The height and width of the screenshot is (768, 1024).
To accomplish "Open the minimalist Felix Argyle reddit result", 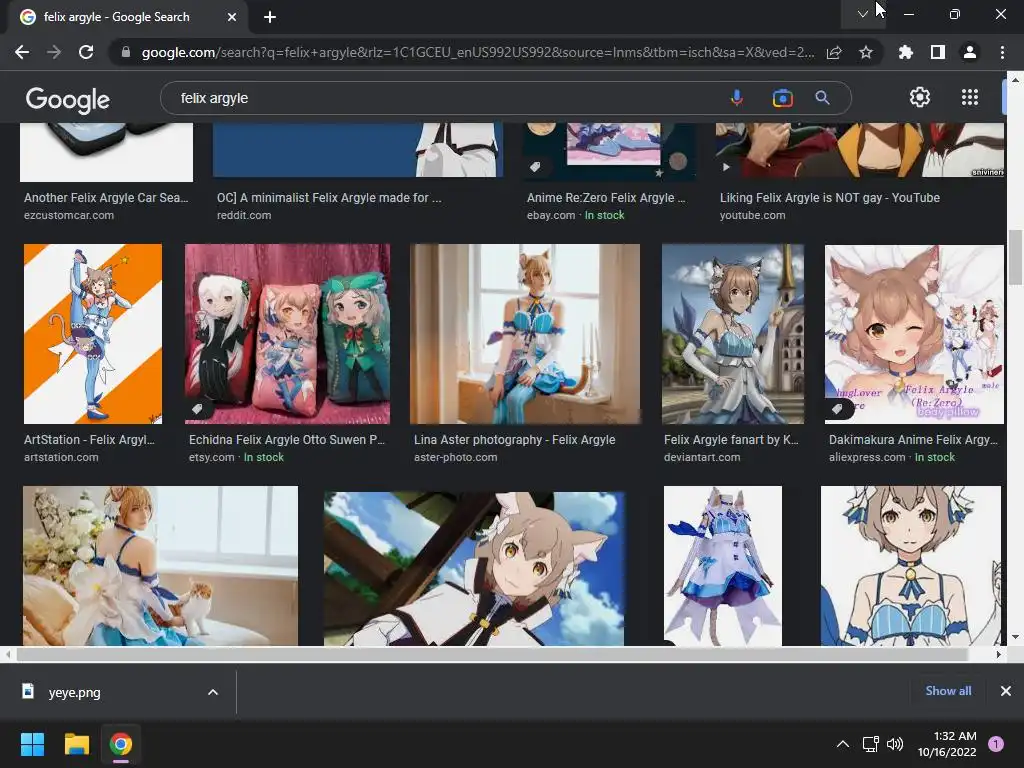I will click(x=329, y=197).
